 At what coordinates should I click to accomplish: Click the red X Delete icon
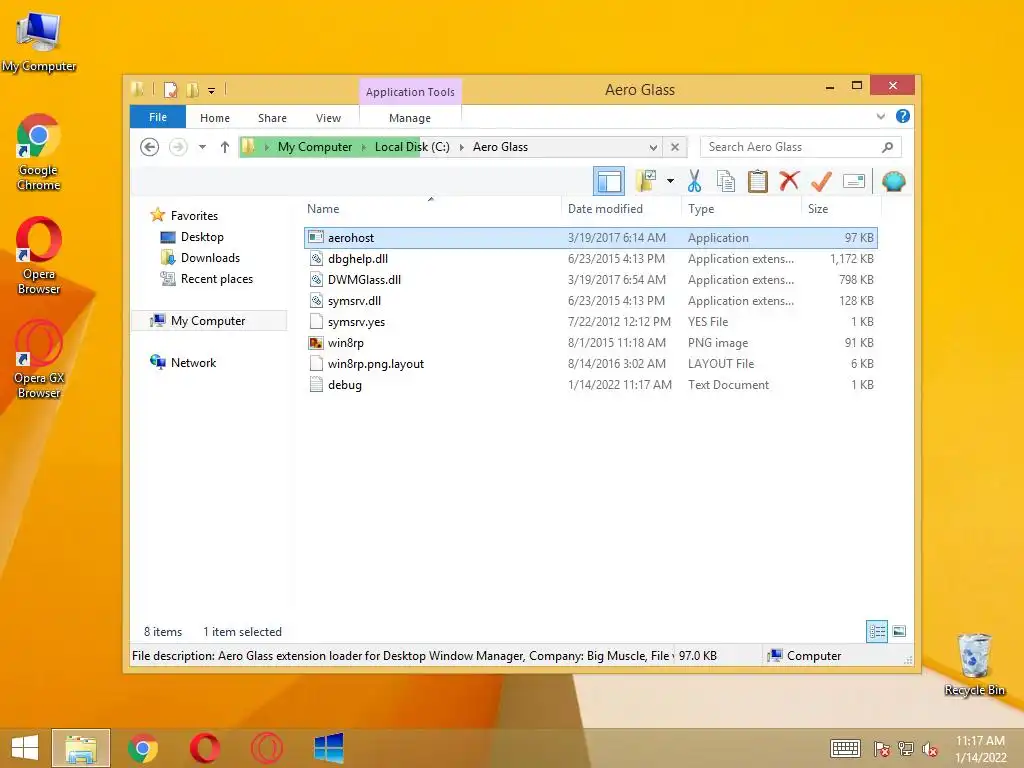(x=789, y=180)
